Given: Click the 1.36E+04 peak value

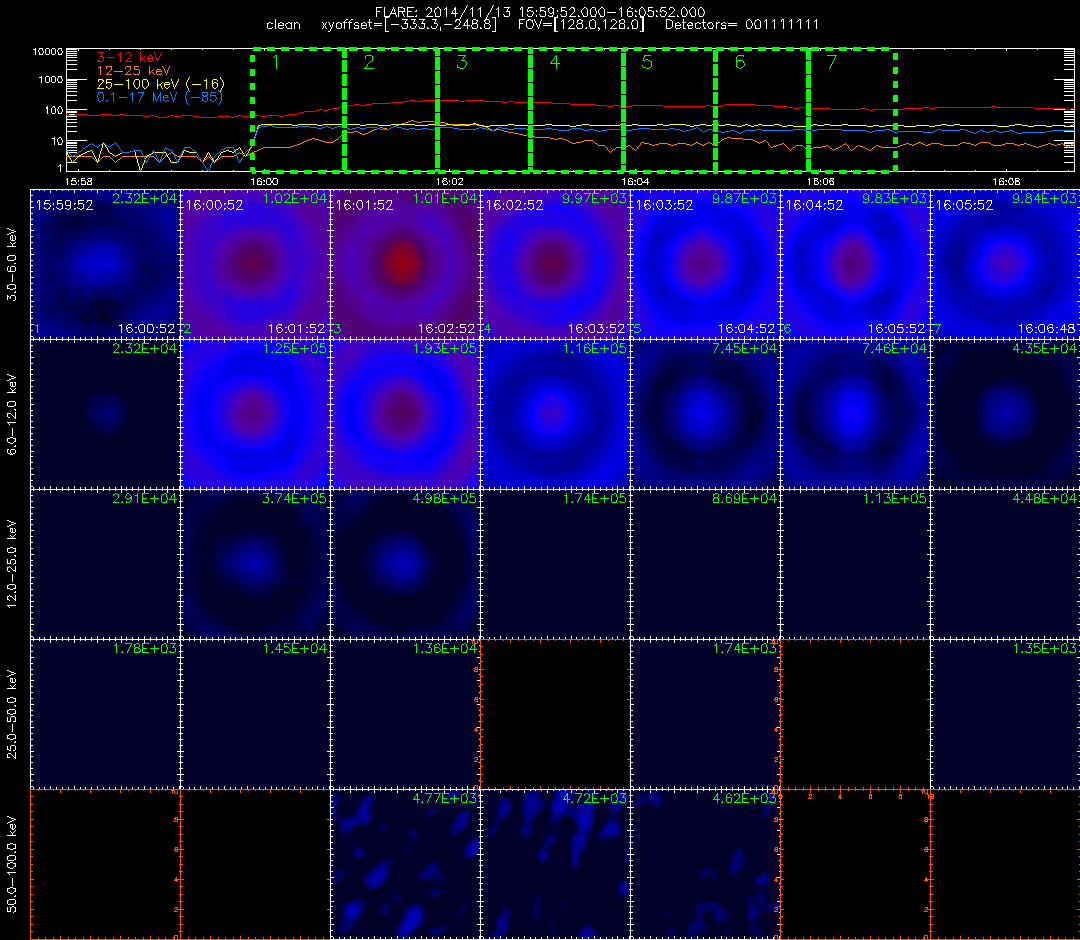Looking at the screenshot, I should (445, 648).
